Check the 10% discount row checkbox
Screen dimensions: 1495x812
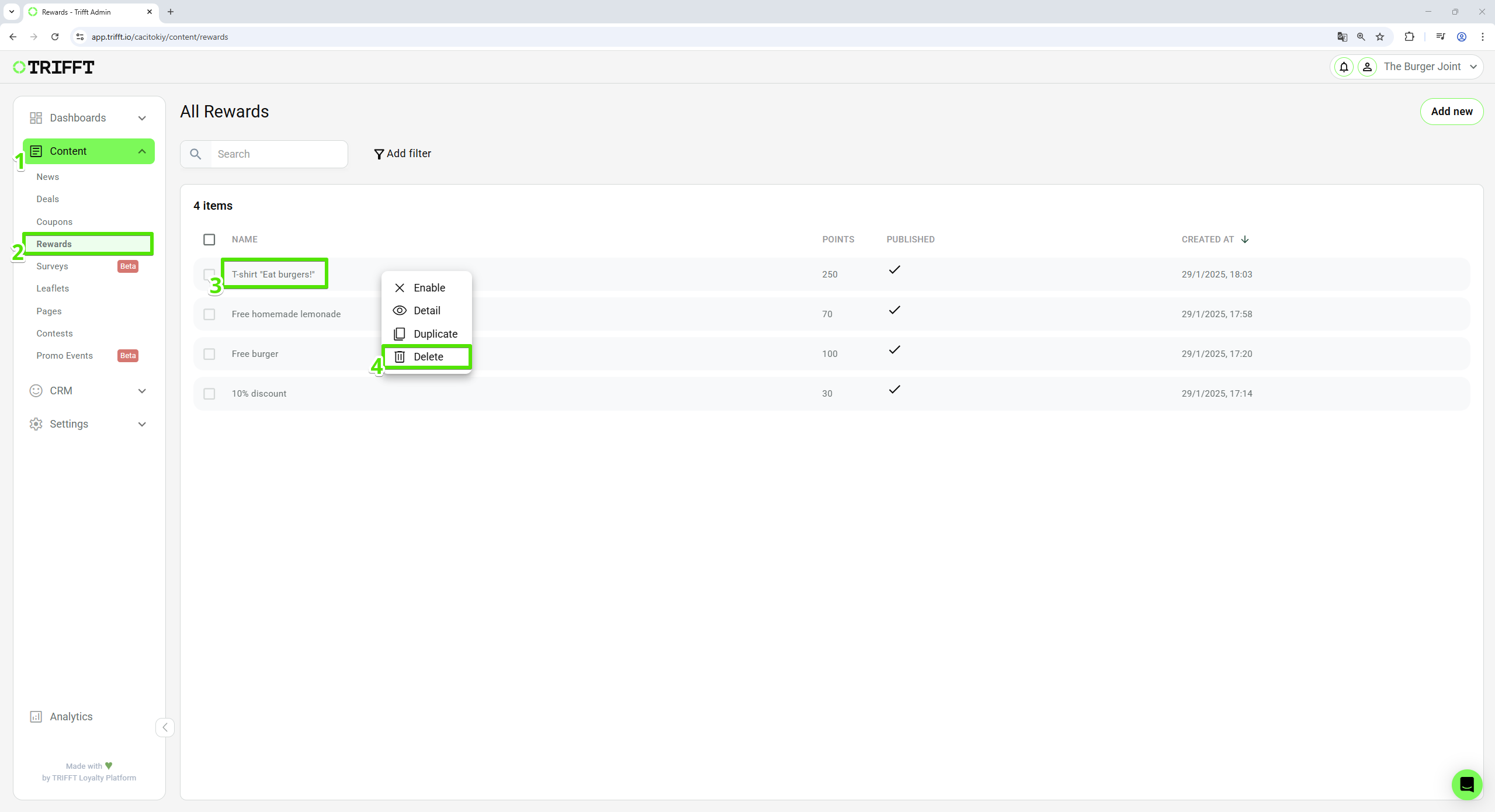point(209,394)
